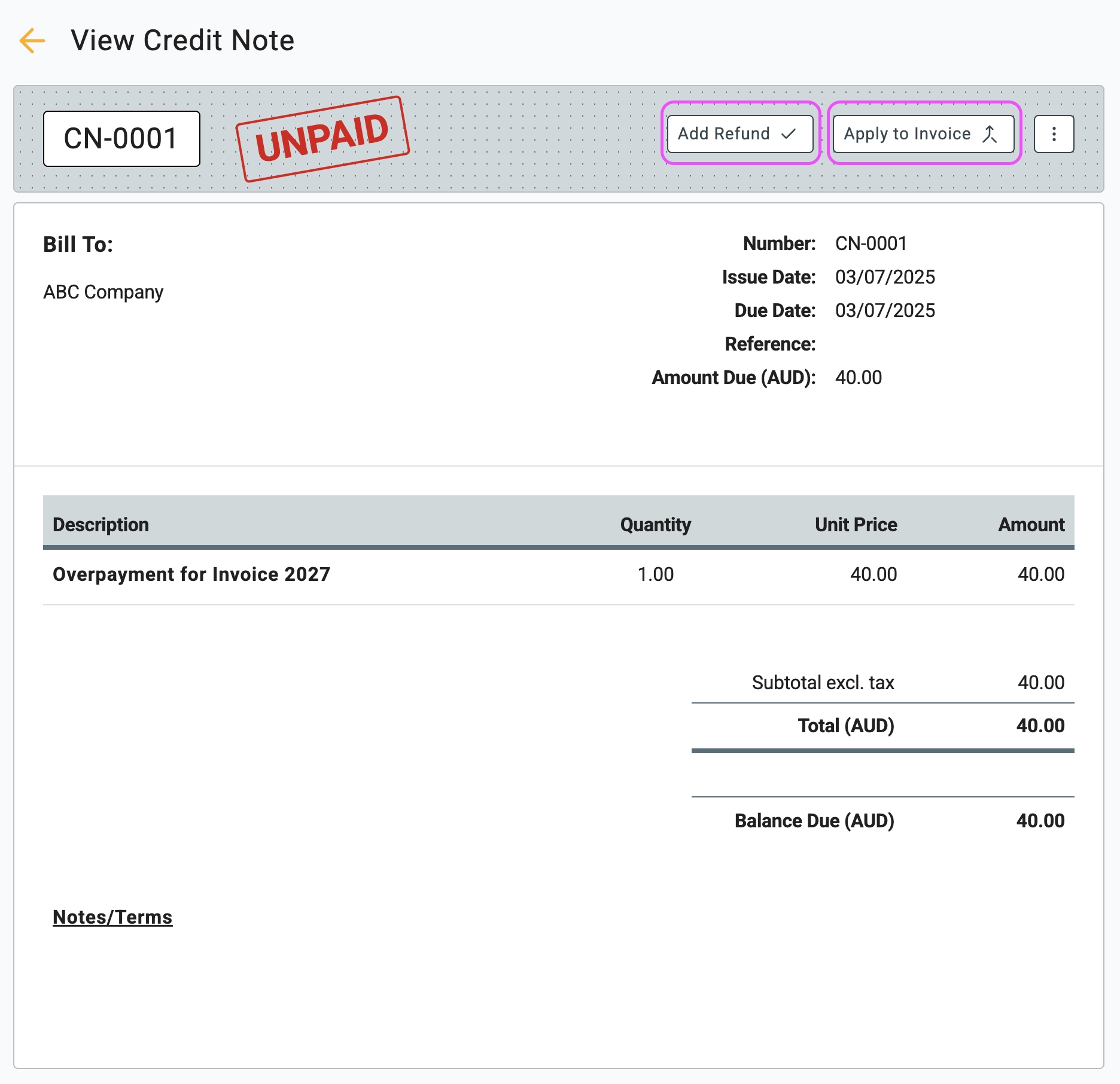Click the Amount column header
The width and height of the screenshot is (1120, 1084).
coord(1031,525)
